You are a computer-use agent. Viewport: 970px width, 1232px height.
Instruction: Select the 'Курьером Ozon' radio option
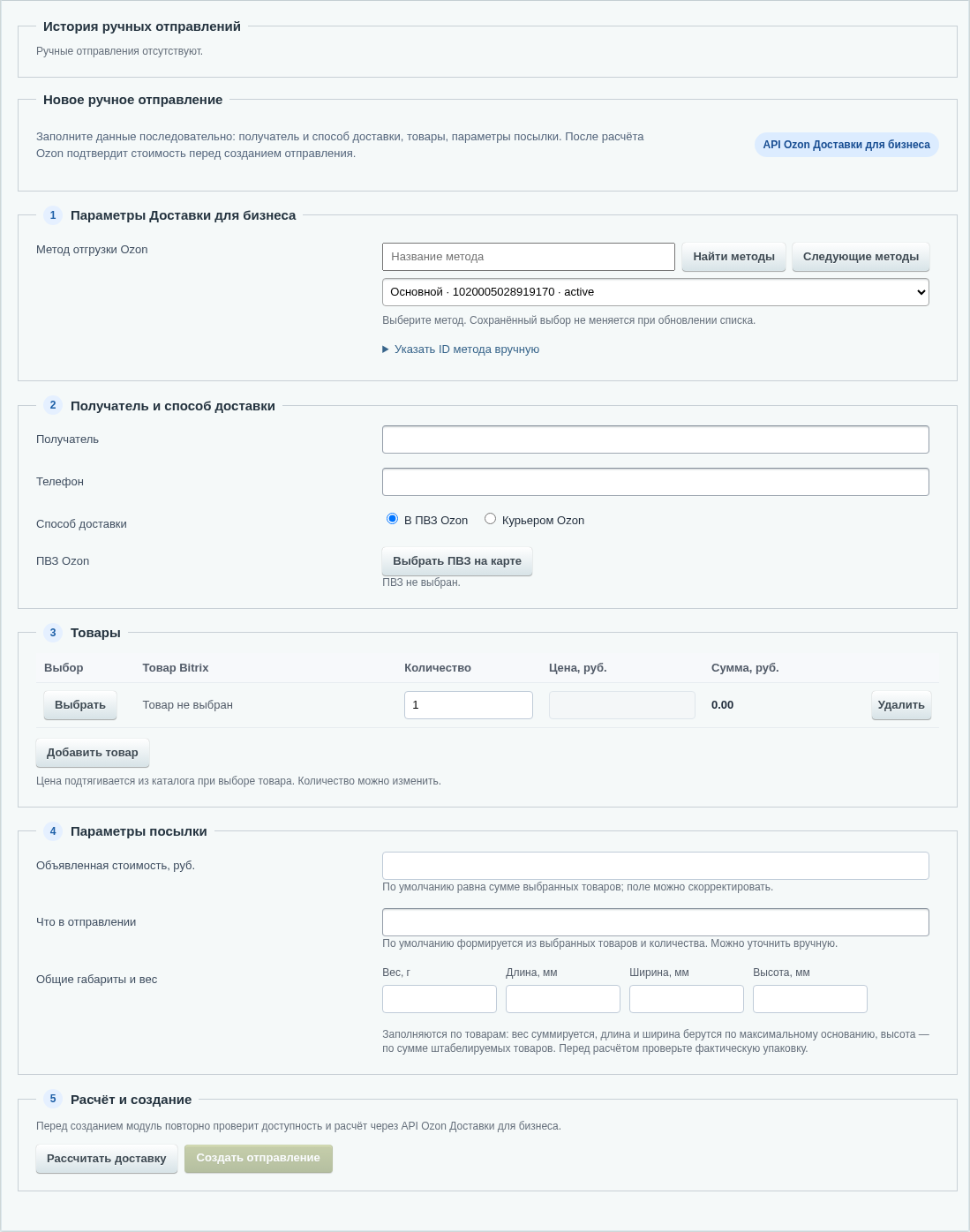[490, 519]
